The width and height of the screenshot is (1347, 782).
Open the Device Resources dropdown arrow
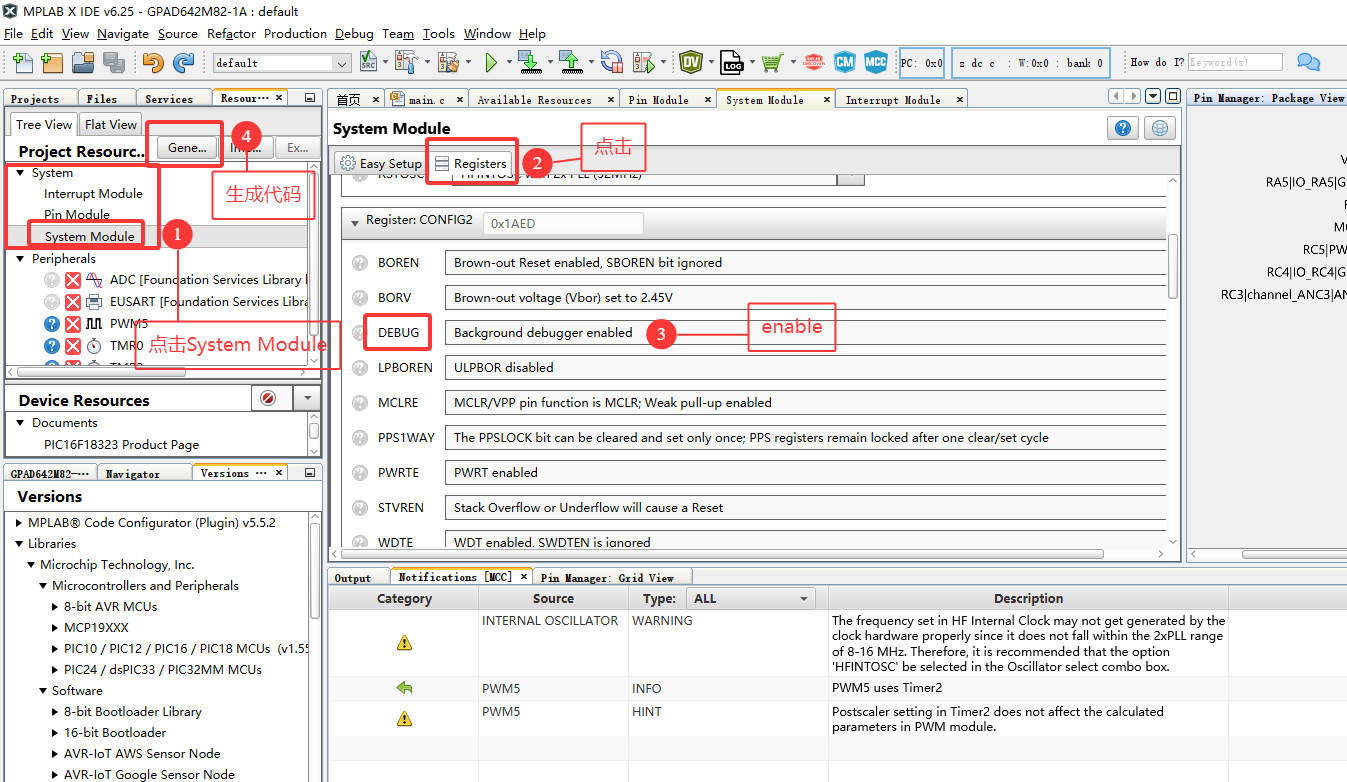307,398
